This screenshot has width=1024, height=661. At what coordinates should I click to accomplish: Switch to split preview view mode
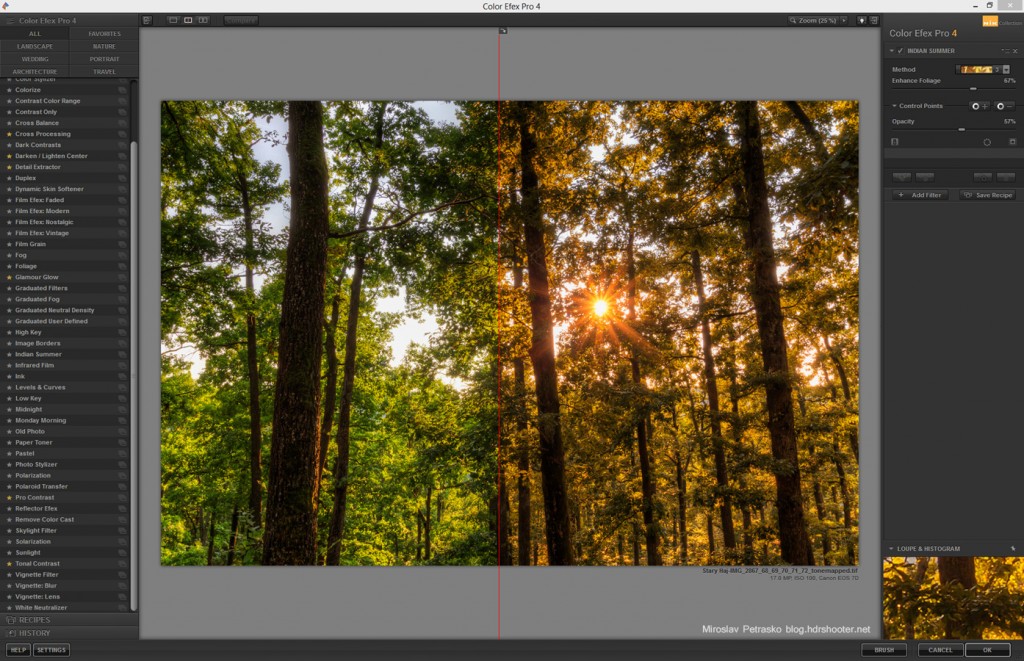coord(188,20)
